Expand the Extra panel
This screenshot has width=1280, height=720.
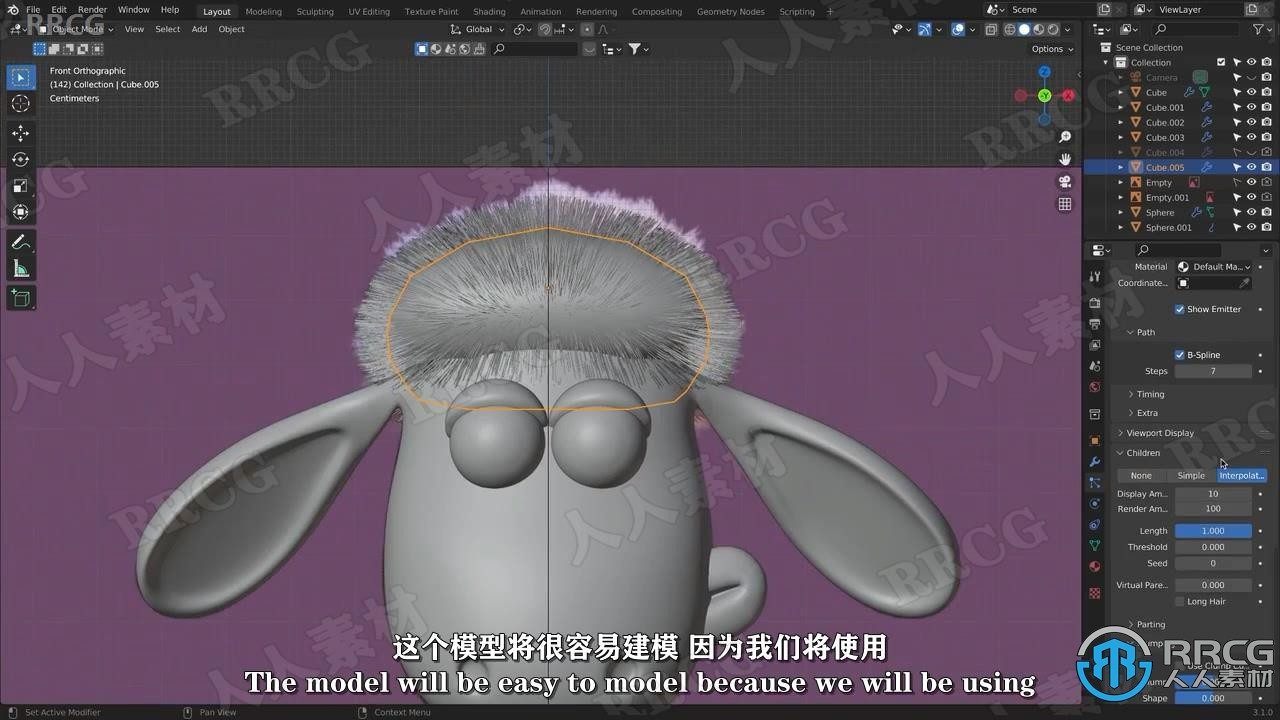point(1147,413)
